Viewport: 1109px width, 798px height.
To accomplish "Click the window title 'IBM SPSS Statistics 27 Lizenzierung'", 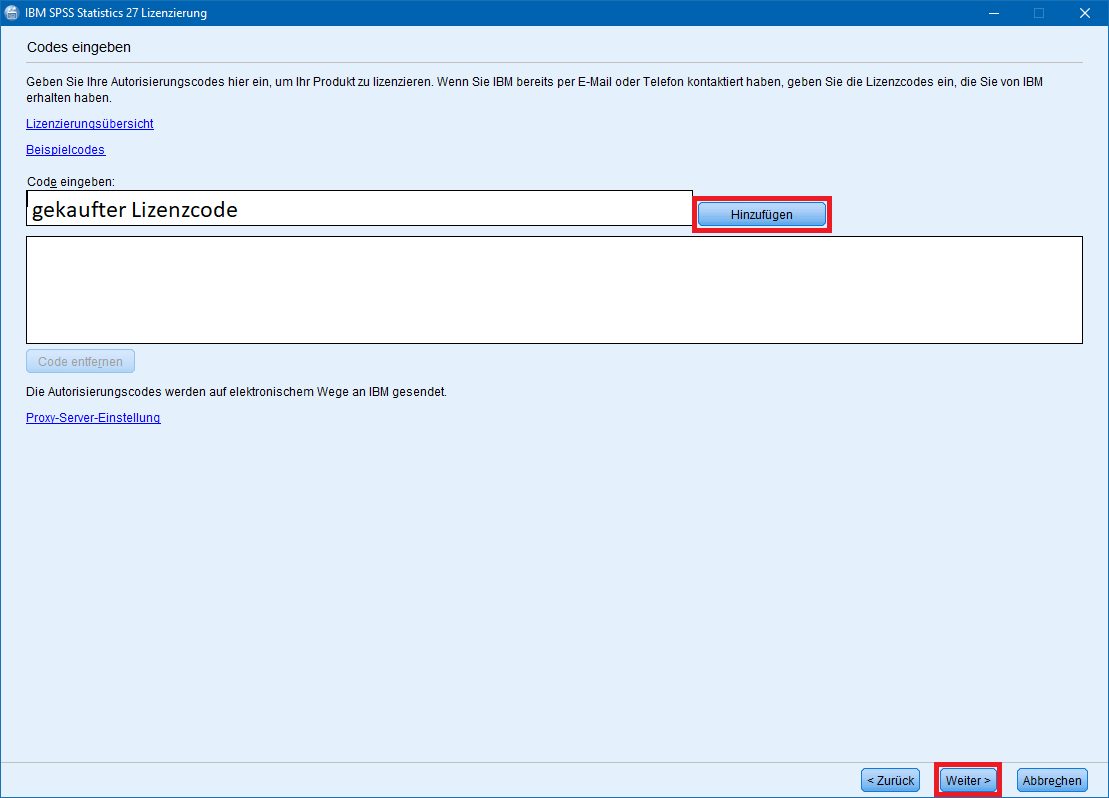I will 116,13.
